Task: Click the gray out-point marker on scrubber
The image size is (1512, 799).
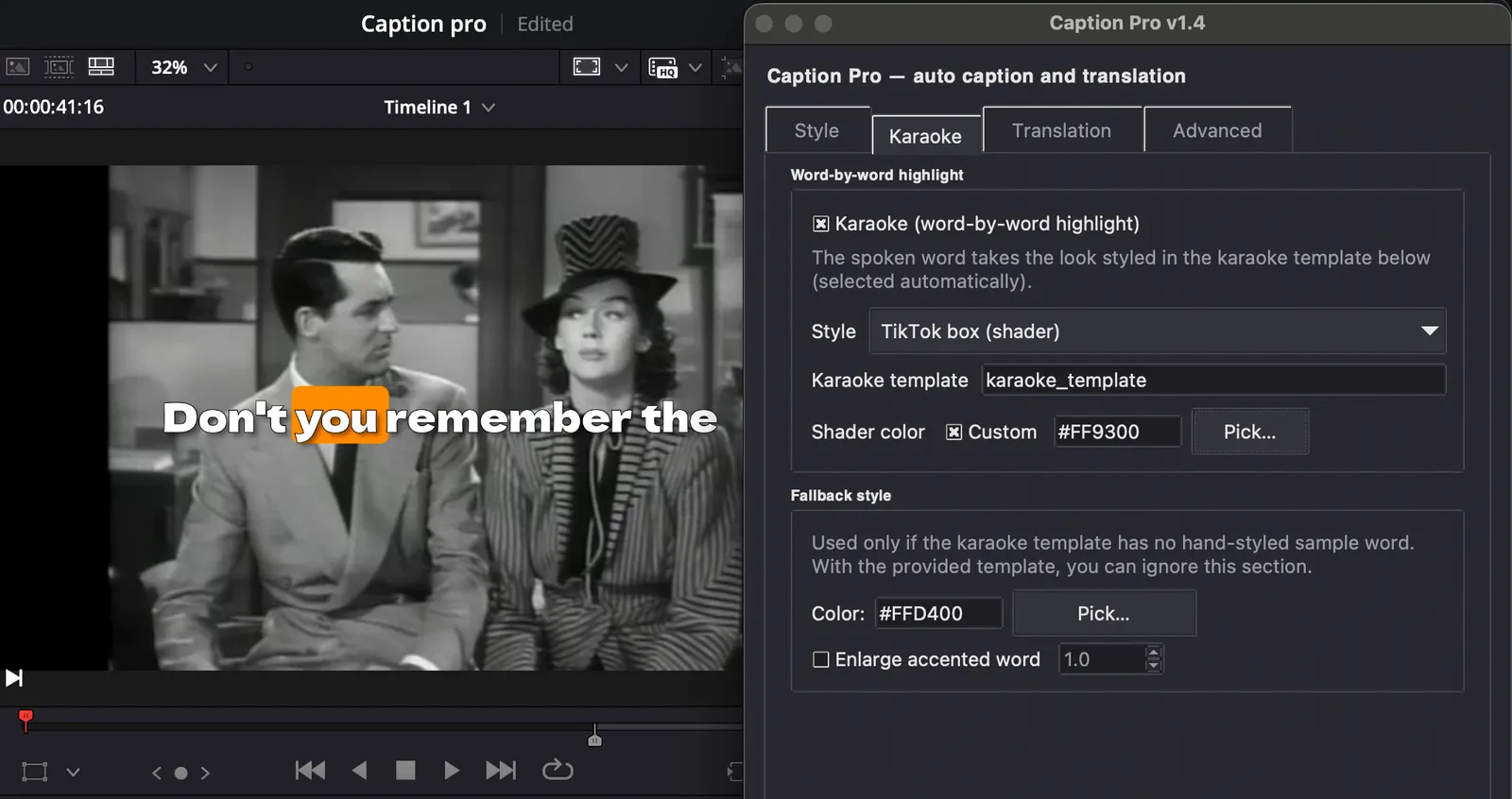Action: pos(594,736)
